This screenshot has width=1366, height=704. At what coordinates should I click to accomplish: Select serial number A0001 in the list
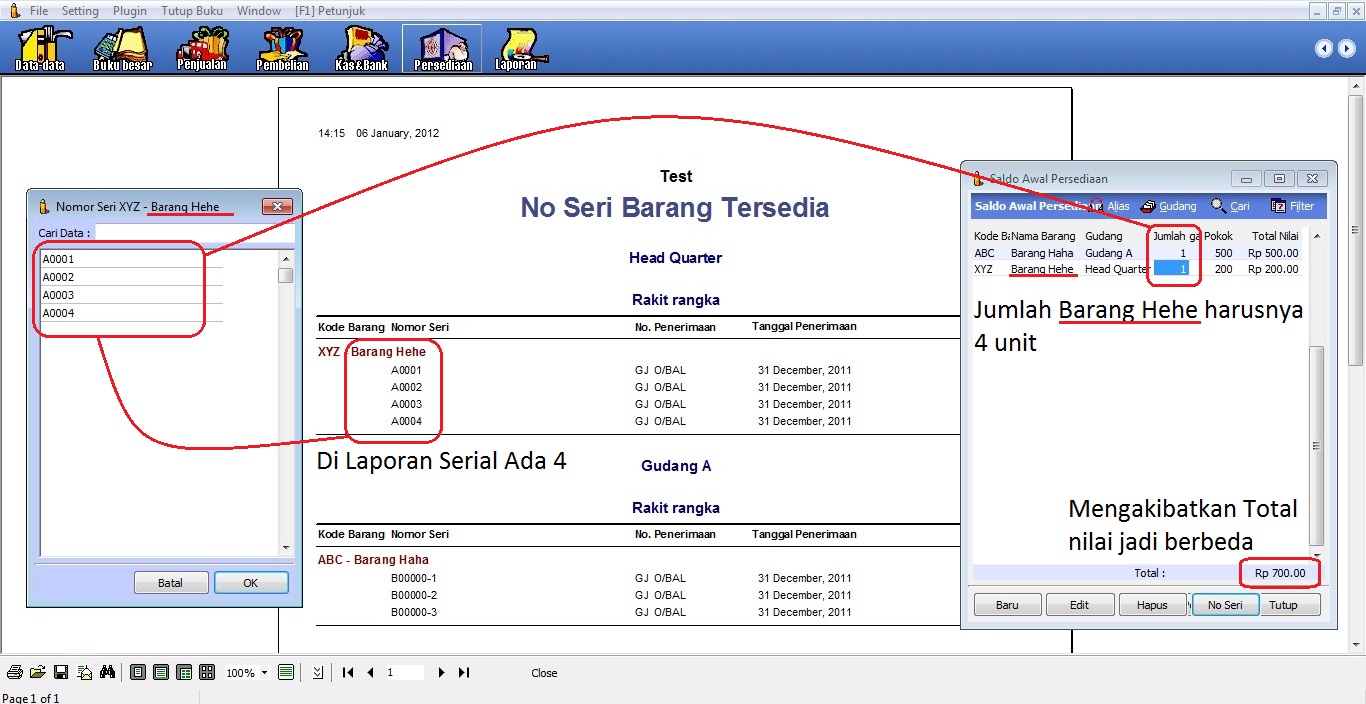click(x=131, y=259)
